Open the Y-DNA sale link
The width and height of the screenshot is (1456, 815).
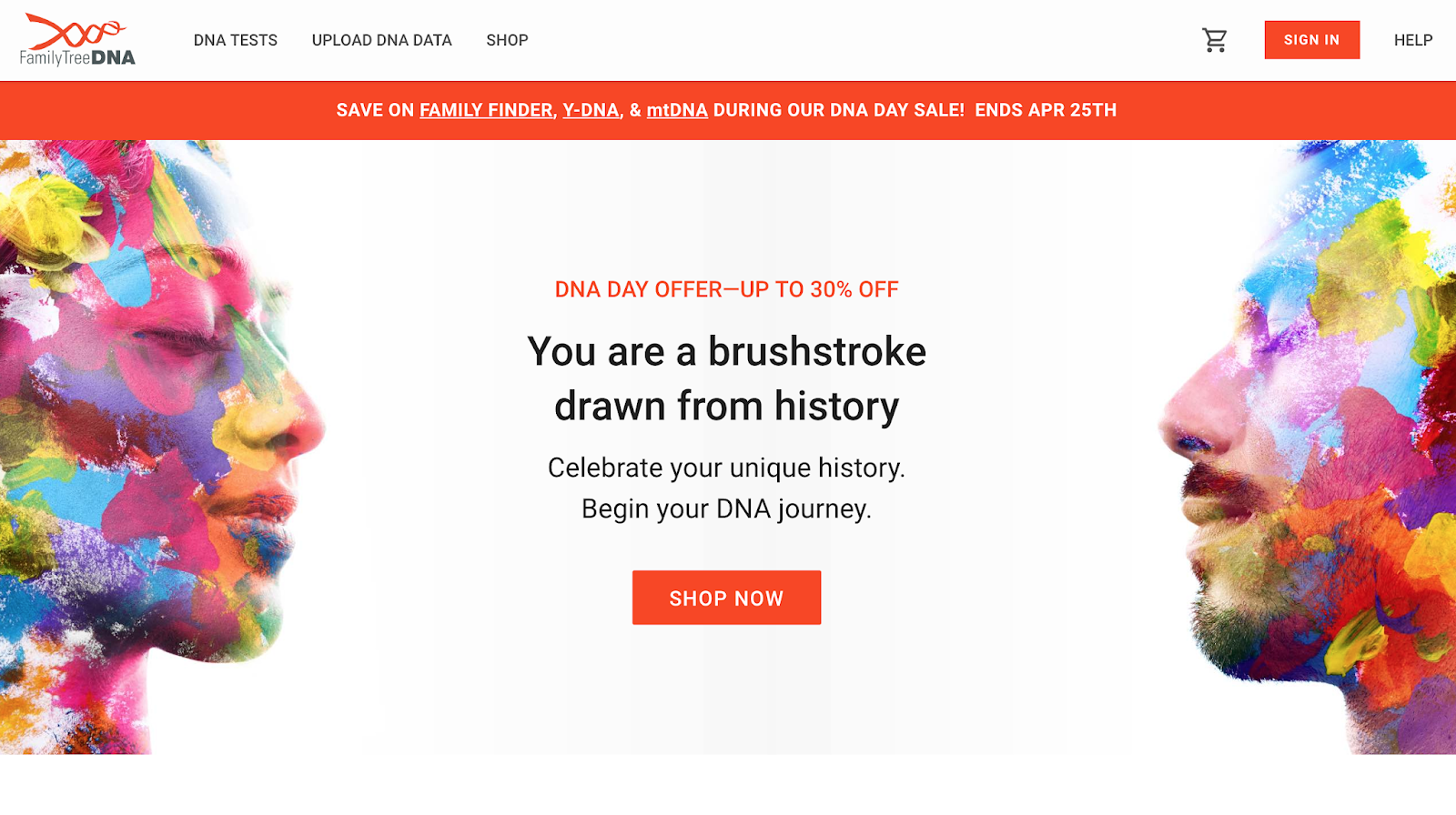coord(591,110)
